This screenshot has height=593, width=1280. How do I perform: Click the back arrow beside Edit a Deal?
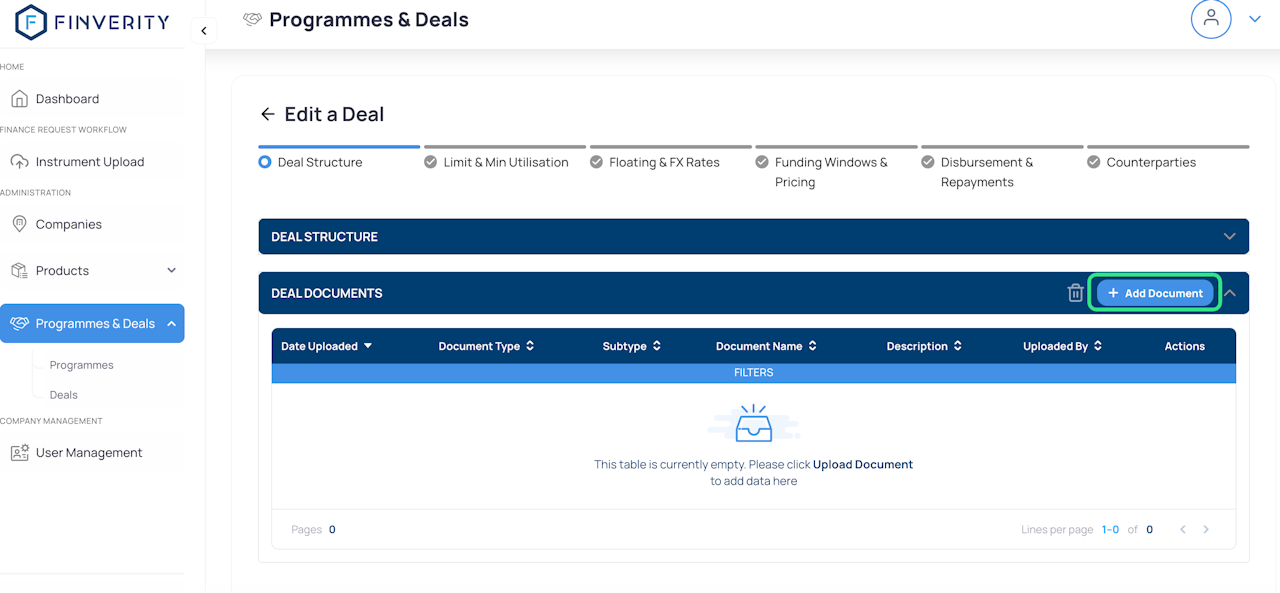(x=267, y=114)
